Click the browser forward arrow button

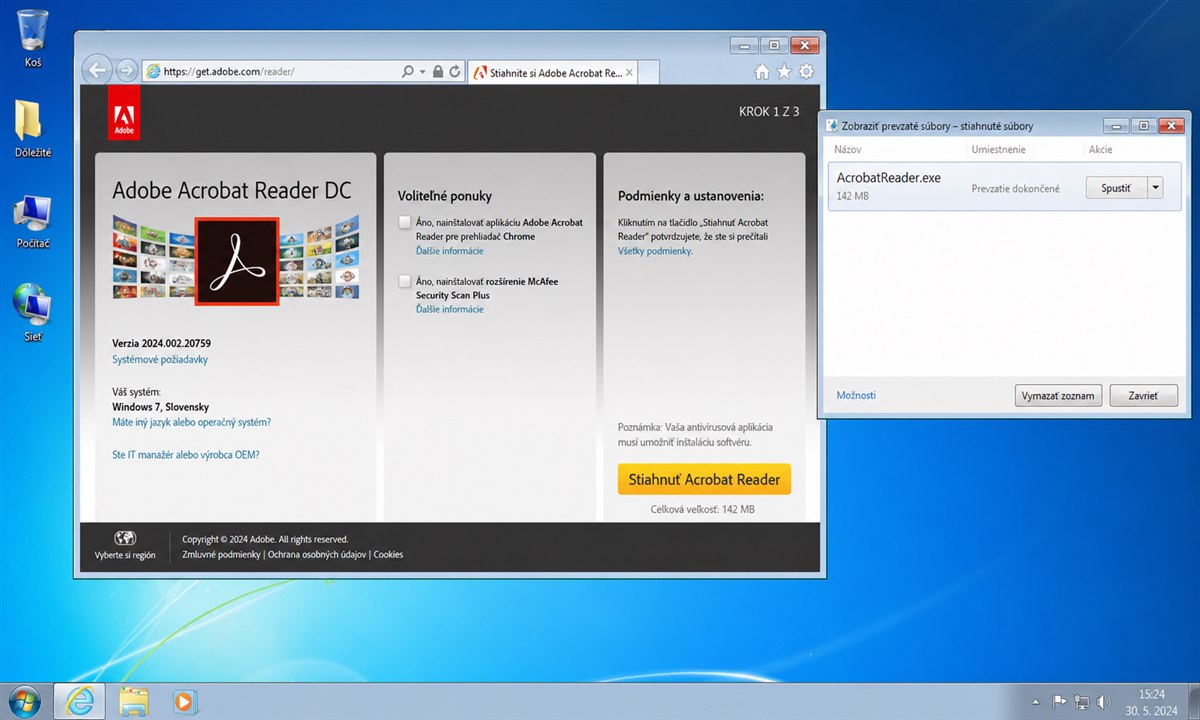(126, 70)
